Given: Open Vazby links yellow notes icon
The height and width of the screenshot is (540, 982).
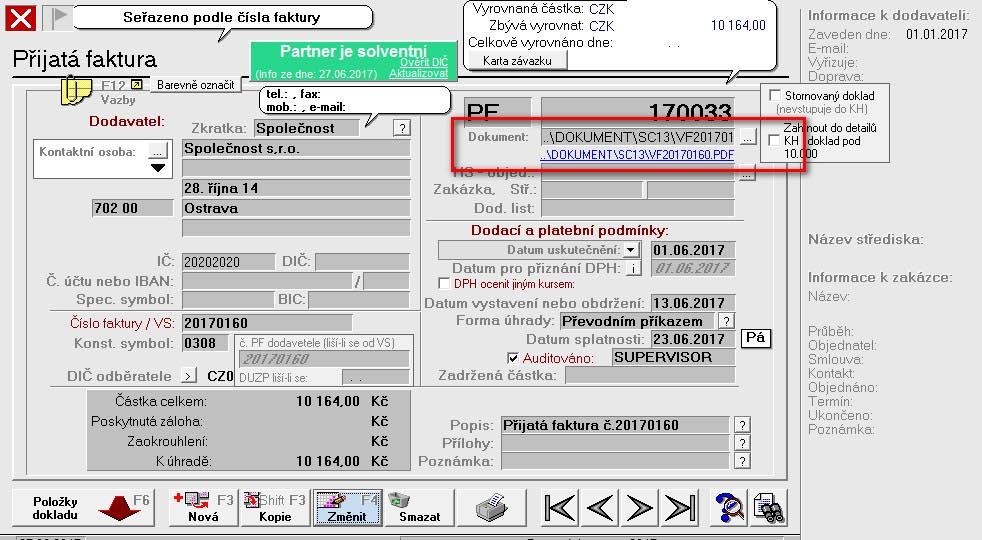Looking at the screenshot, I should pos(76,90).
